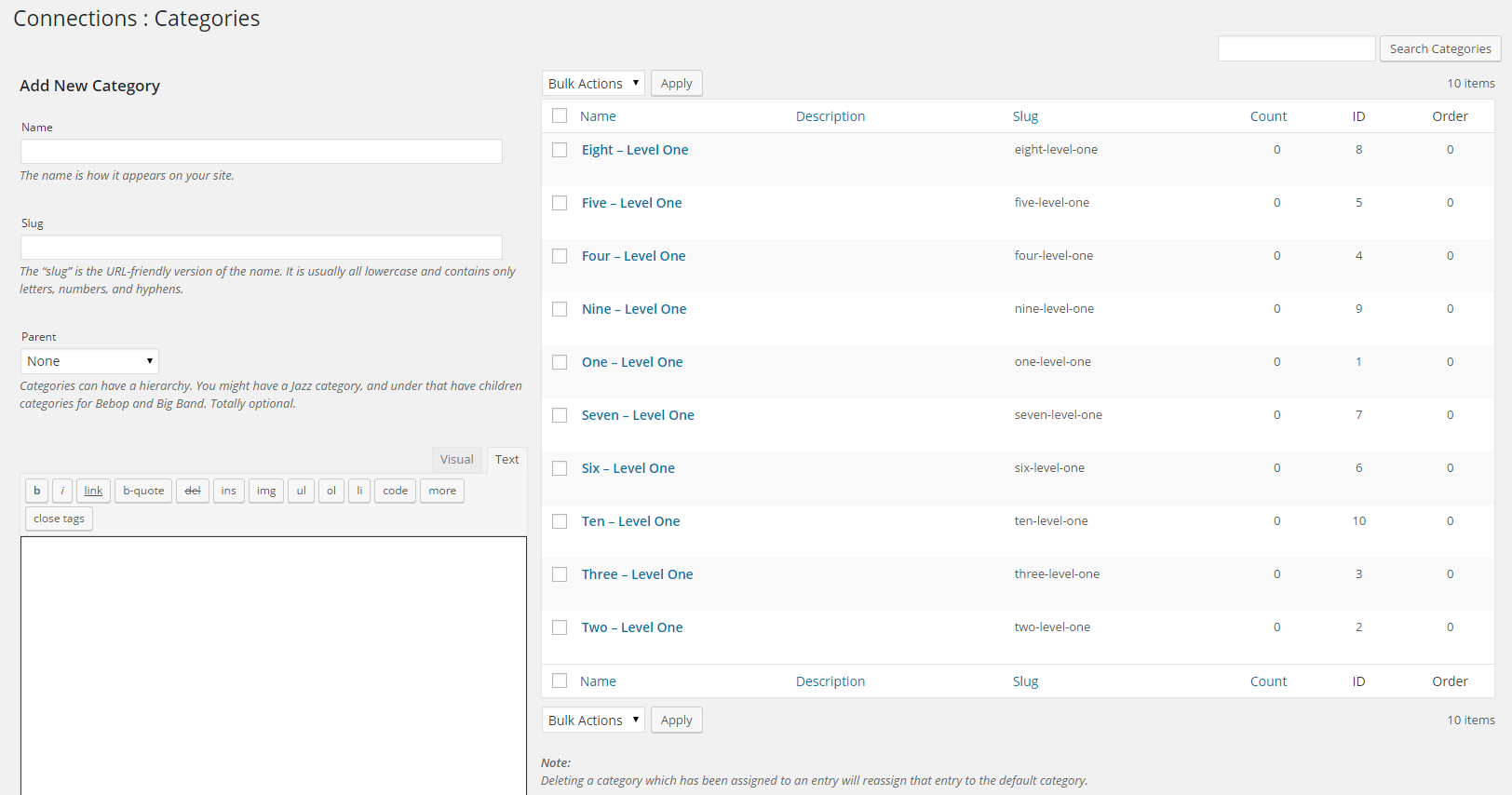Click the Search Categories button
This screenshot has width=1512, height=795.
(1439, 49)
